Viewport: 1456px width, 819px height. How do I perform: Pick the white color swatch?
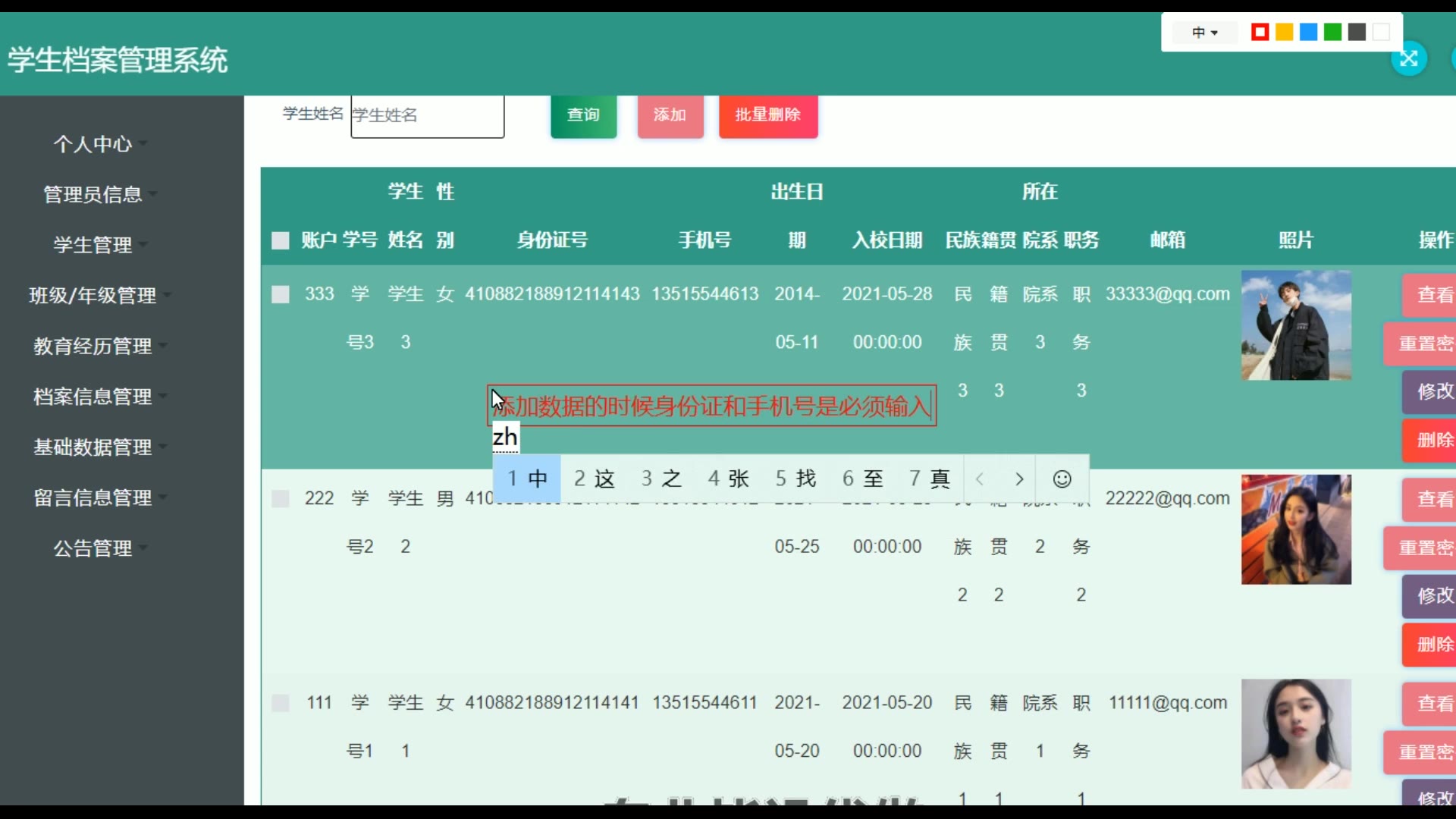(1381, 32)
